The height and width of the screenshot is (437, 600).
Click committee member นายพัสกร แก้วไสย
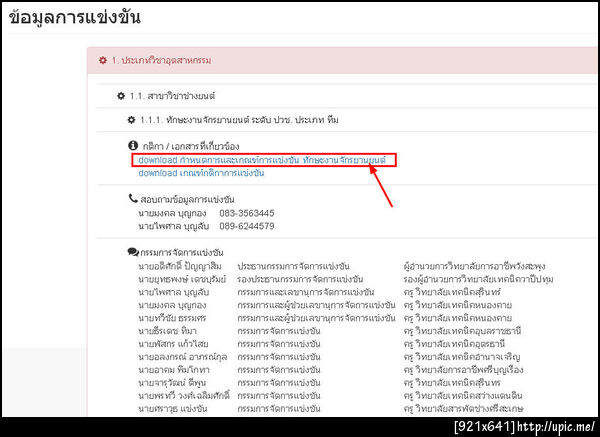point(173,344)
